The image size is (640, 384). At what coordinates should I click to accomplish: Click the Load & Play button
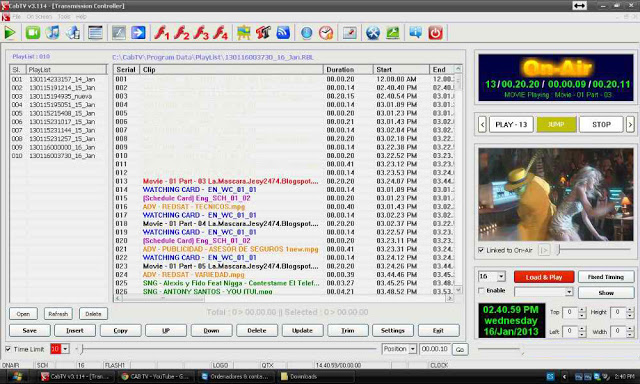544,277
